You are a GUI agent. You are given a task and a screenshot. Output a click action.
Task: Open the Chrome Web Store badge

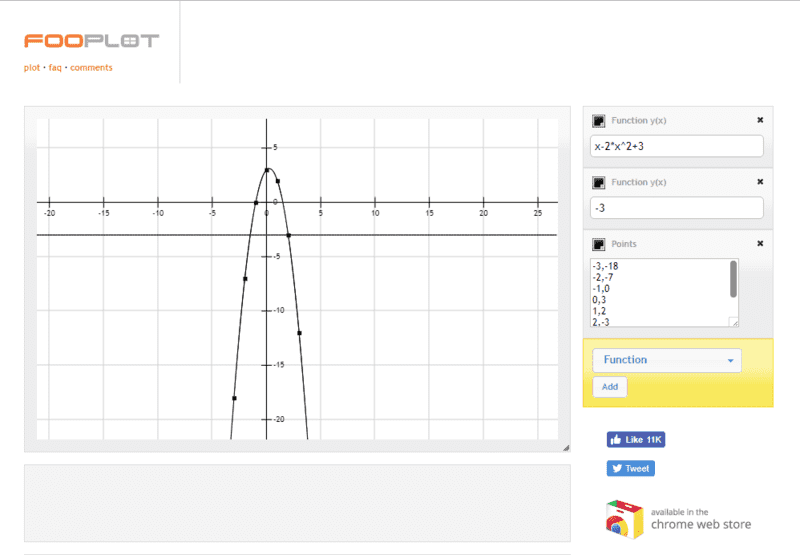pos(678,518)
